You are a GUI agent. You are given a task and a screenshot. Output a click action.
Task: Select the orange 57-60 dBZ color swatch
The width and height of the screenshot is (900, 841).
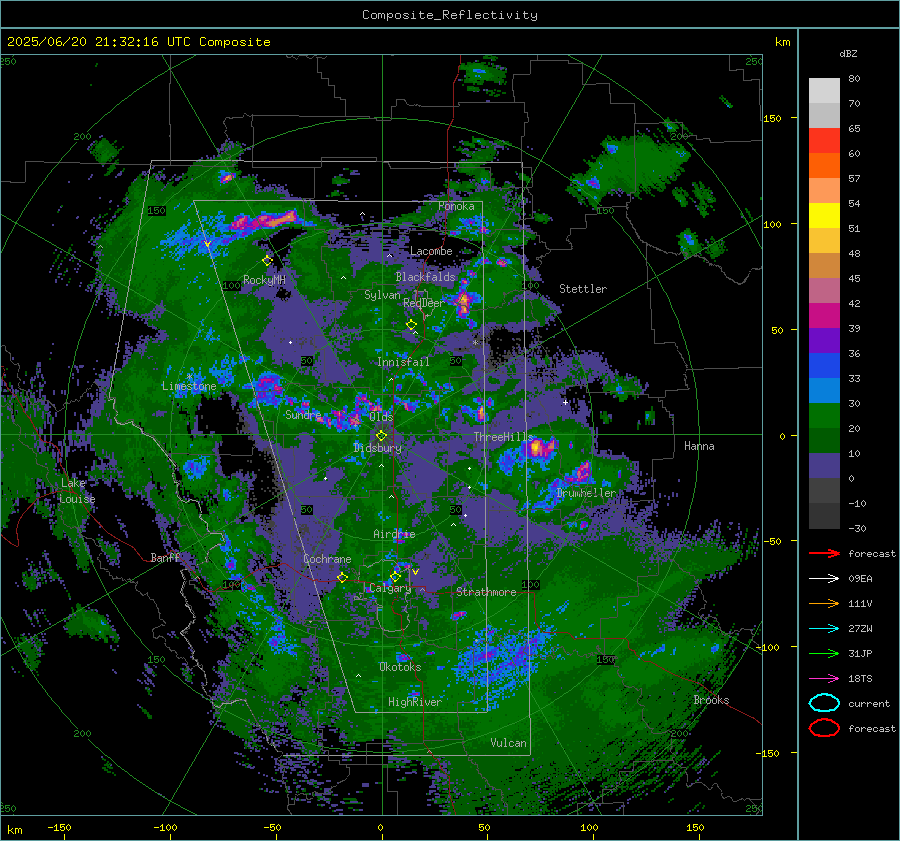(824, 166)
